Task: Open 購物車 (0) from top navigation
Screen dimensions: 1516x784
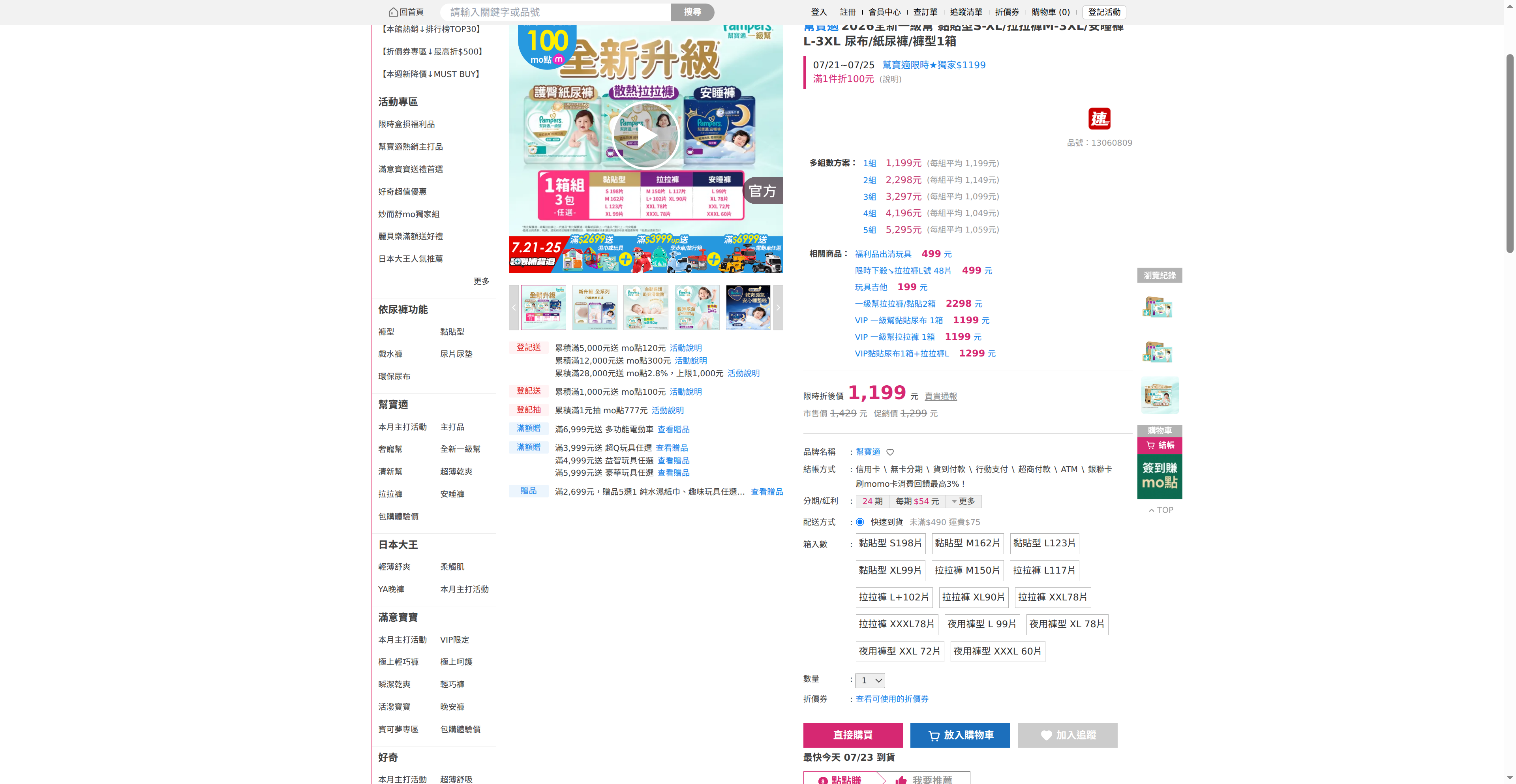Action: pos(1051,12)
